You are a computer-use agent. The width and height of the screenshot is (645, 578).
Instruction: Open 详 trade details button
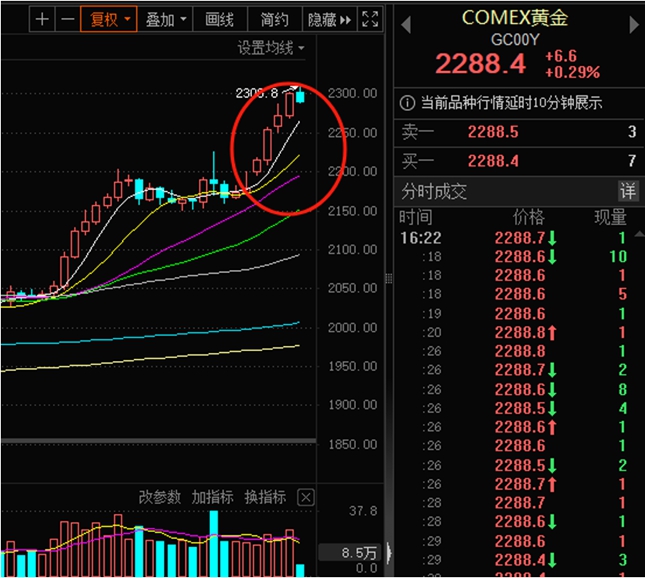coord(628,191)
